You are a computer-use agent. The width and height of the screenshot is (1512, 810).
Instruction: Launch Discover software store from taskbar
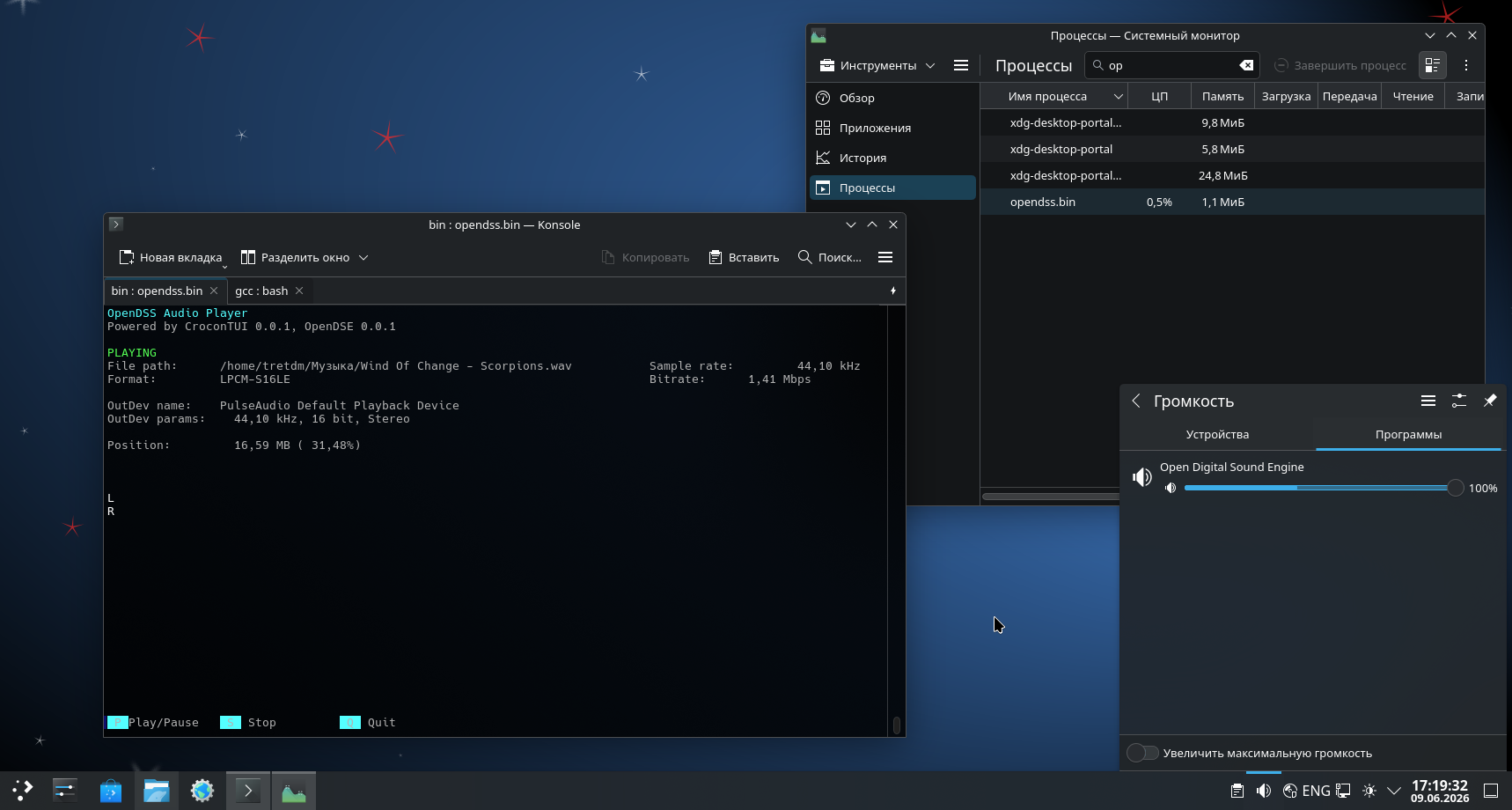111,791
